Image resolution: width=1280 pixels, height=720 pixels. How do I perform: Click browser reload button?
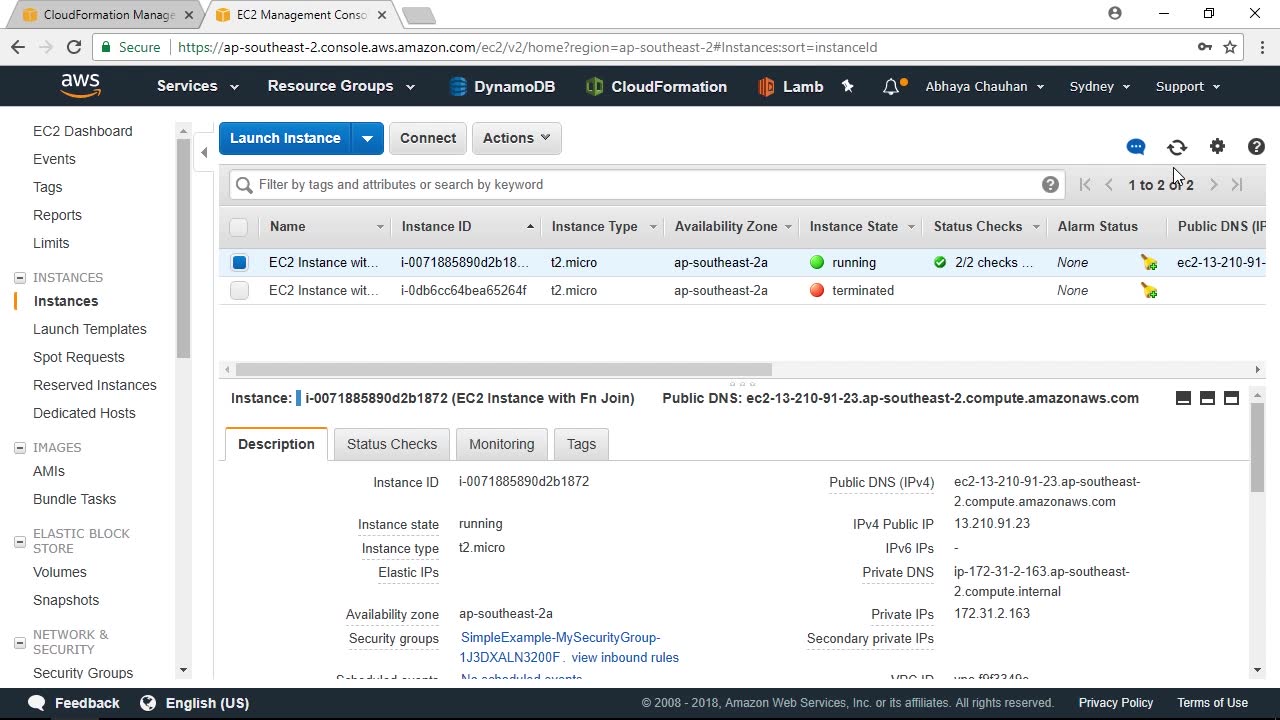tap(73, 47)
